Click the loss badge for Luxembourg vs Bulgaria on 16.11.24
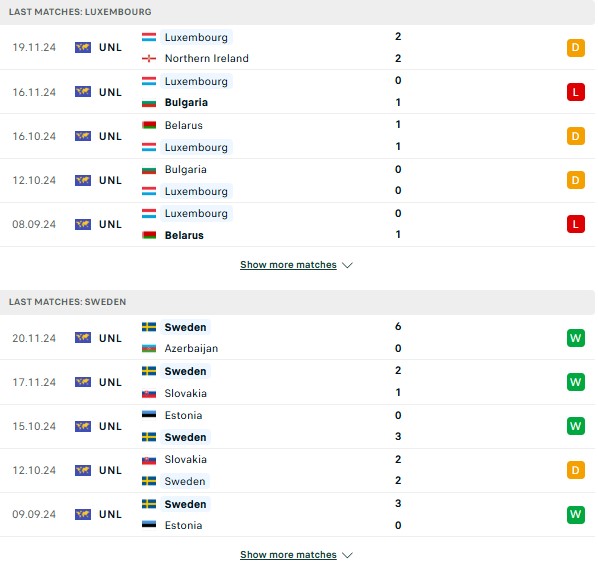This screenshot has height=572, width=598. (575, 92)
